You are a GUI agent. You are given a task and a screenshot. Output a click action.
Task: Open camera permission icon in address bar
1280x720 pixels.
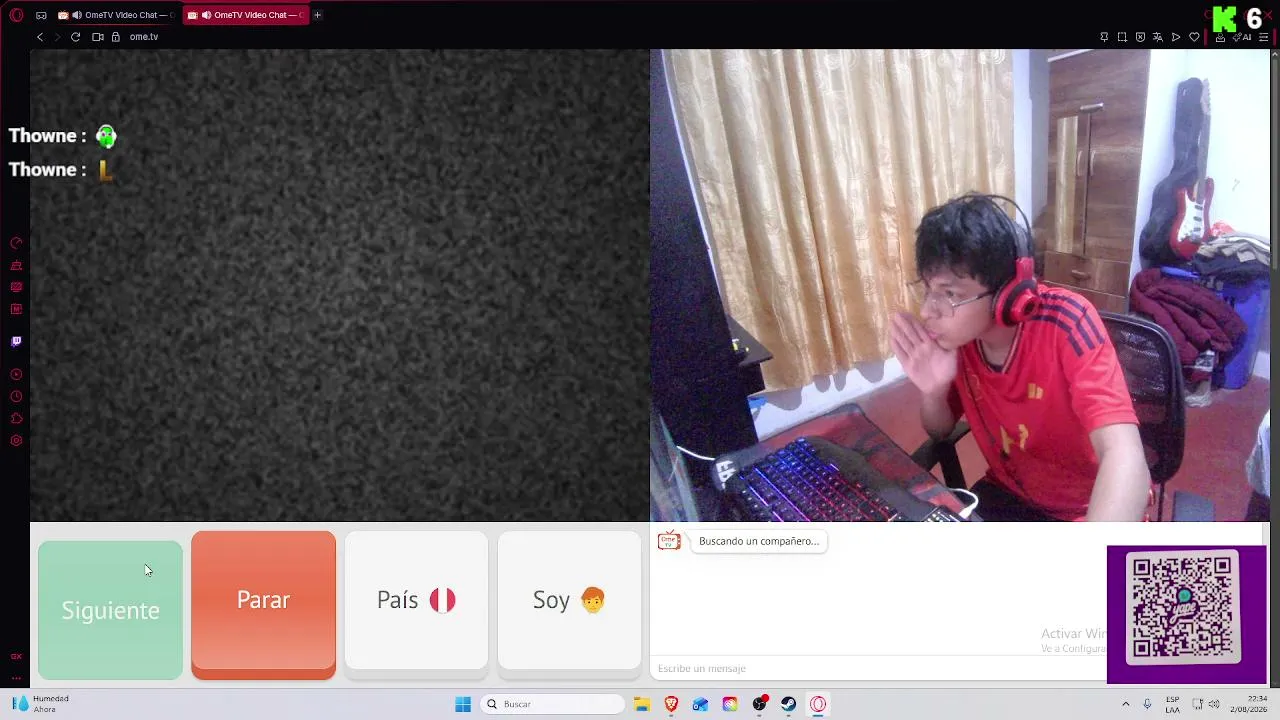pyautogui.click(x=98, y=37)
